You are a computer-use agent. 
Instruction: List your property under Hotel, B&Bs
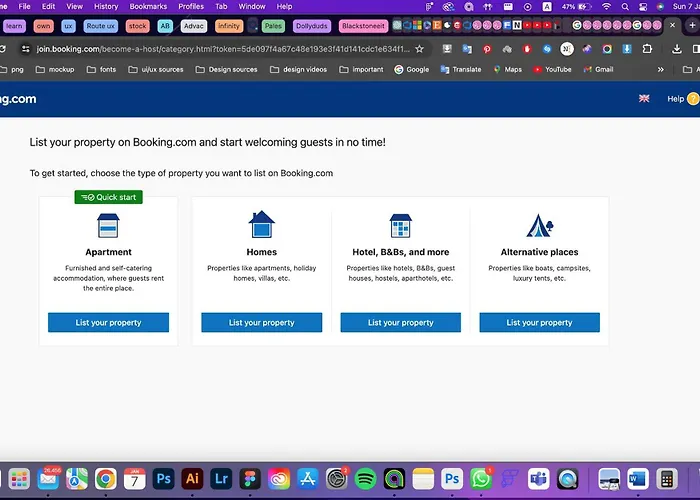pyautogui.click(x=400, y=322)
